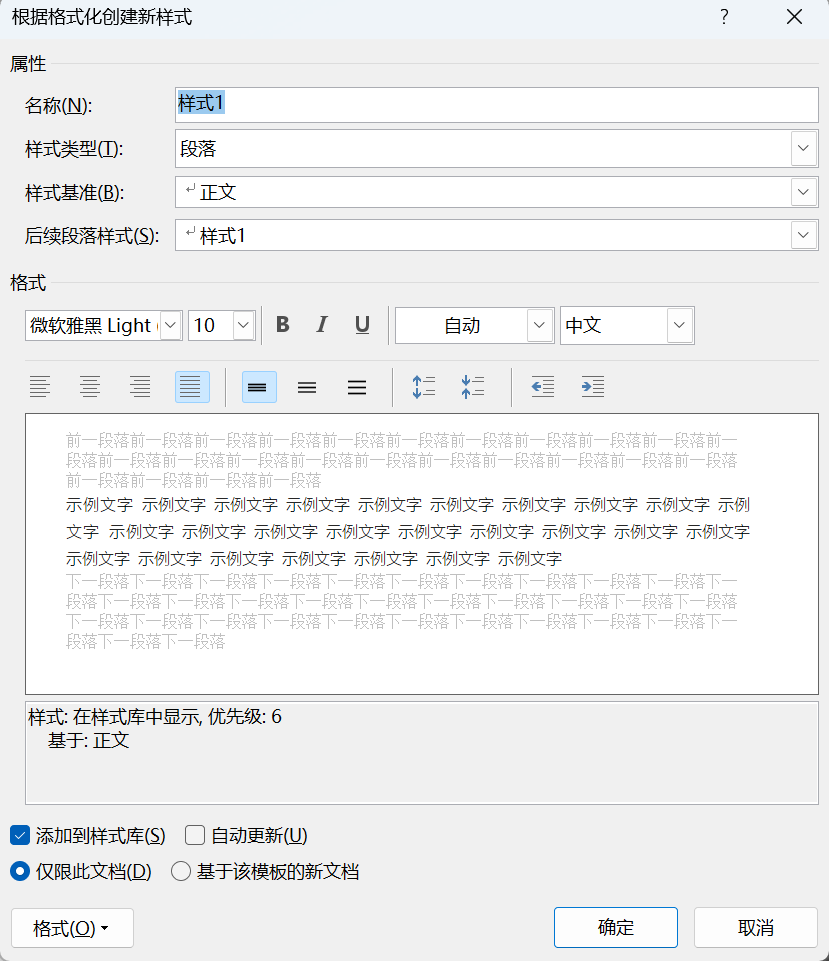Align paragraph text left
829x961 pixels.
[x=40, y=387]
